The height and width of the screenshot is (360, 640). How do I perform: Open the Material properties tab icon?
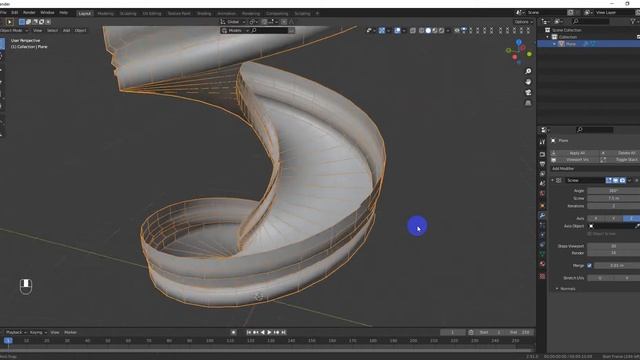542,264
